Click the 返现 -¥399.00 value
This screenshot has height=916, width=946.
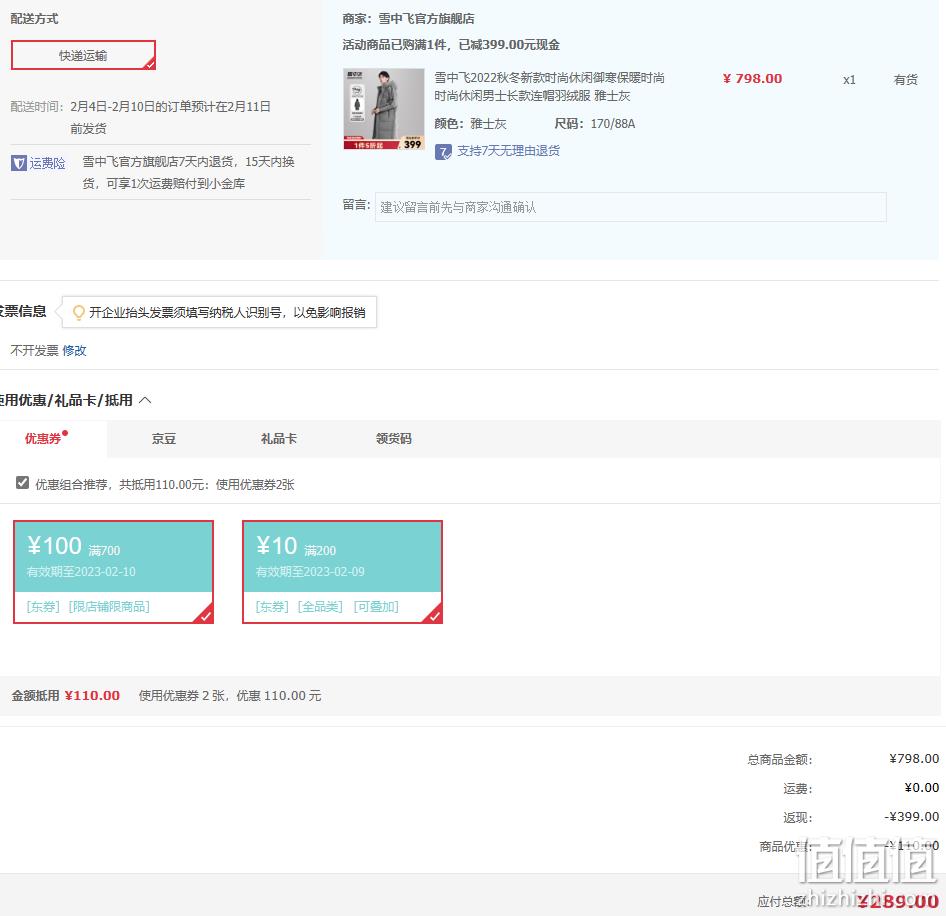[x=912, y=817]
